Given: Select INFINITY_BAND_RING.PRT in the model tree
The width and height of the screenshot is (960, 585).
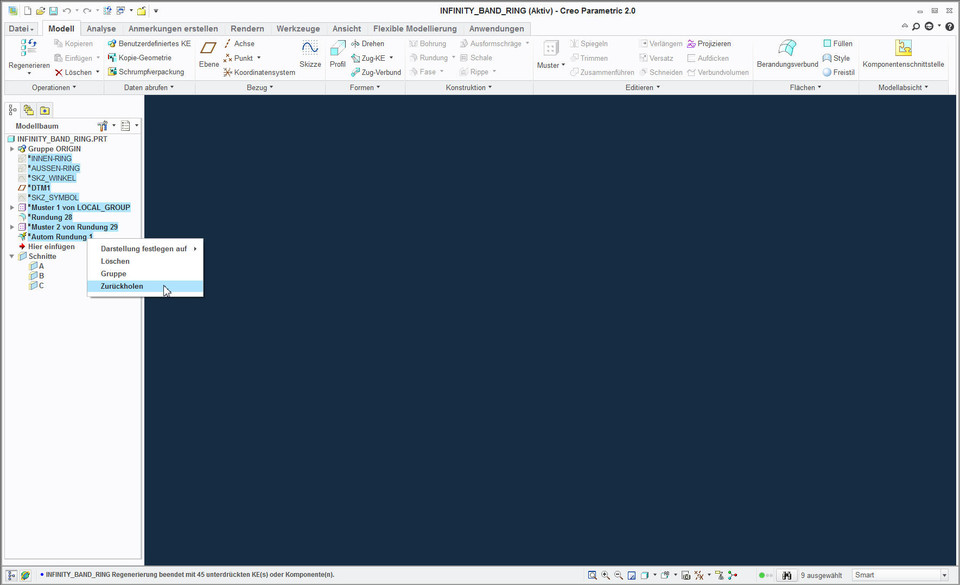Looking at the screenshot, I should pyautogui.click(x=62, y=138).
